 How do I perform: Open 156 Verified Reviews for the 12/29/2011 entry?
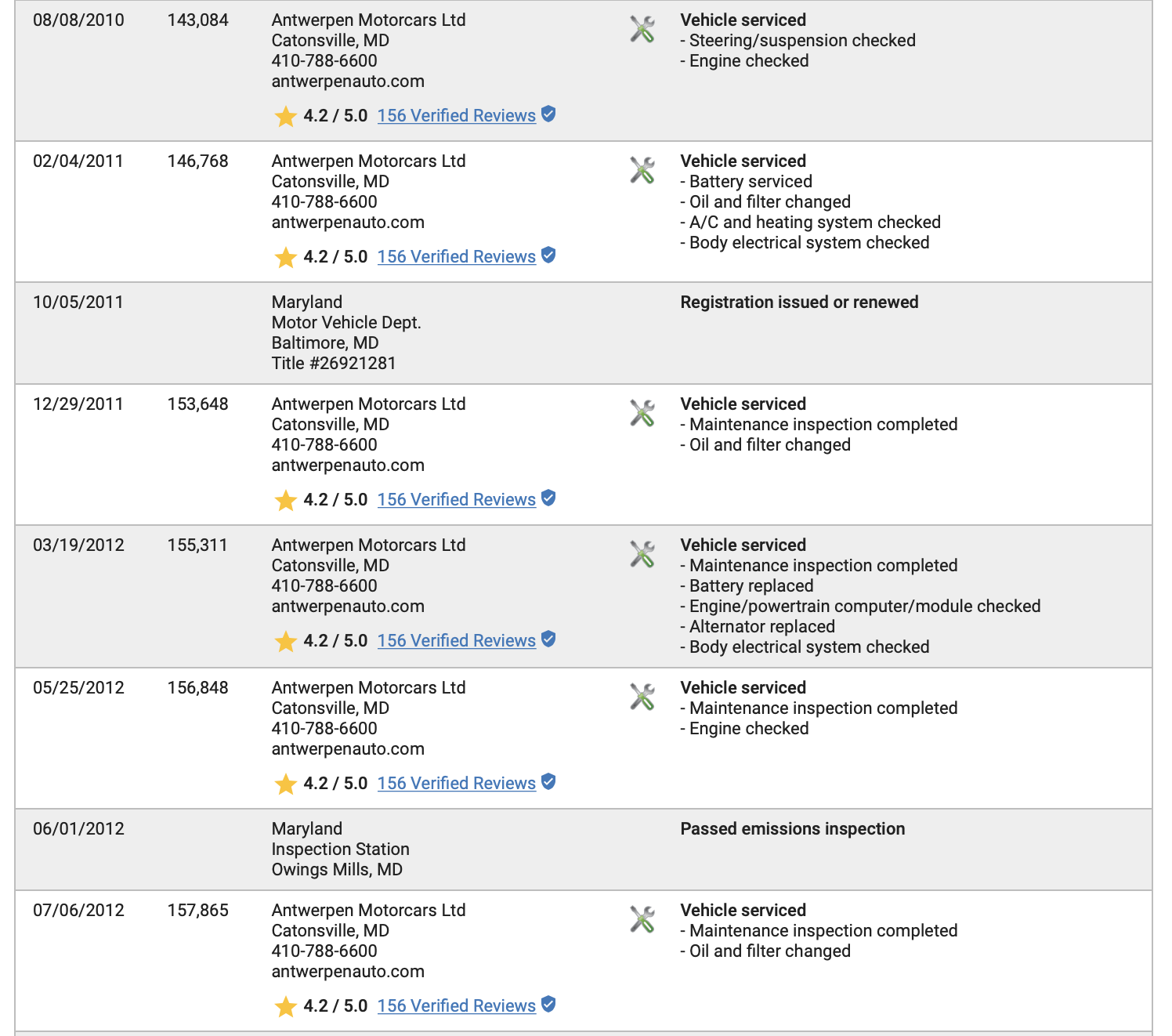457,500
